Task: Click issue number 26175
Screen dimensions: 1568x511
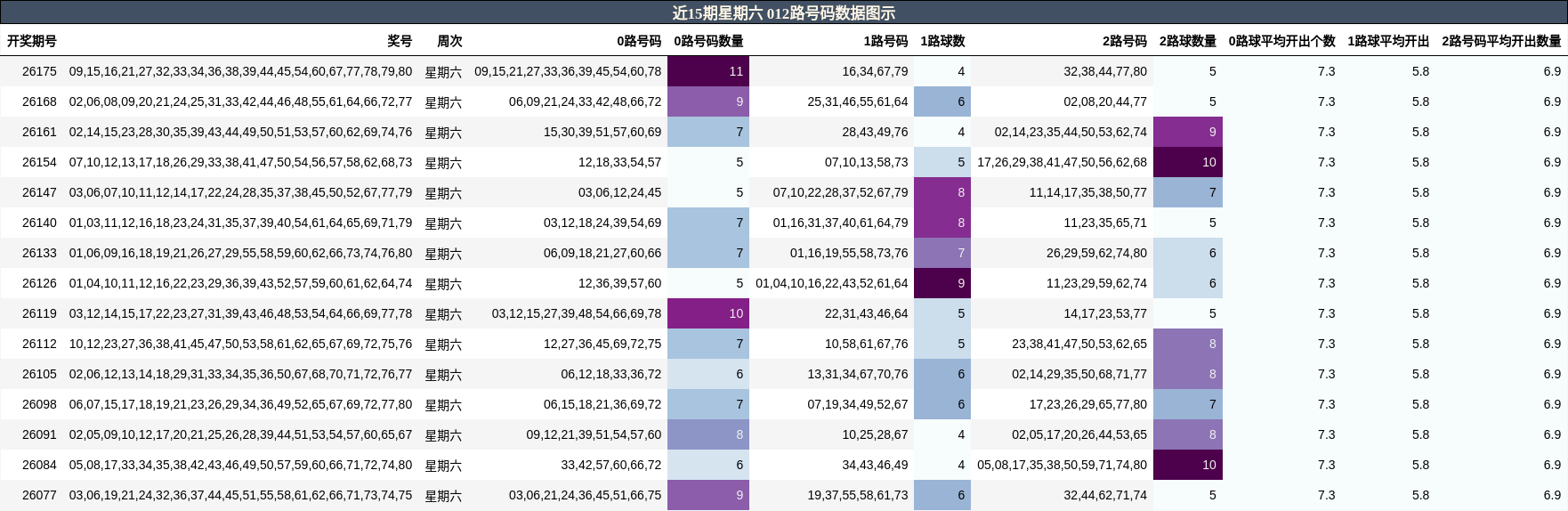Action: [x=39, y=71]
